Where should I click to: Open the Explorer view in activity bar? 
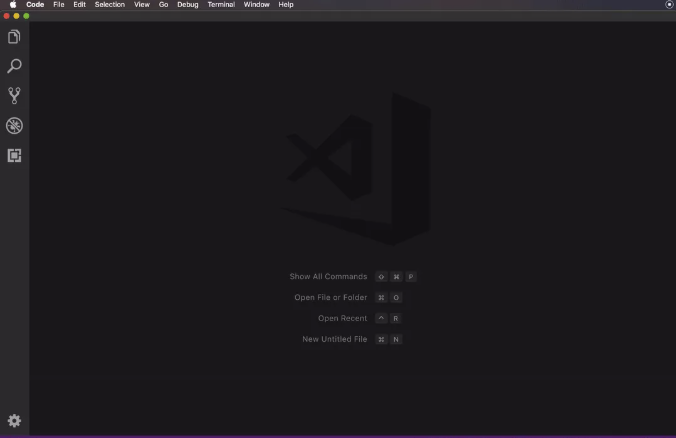pyautogui.click(x=14, y=37)
